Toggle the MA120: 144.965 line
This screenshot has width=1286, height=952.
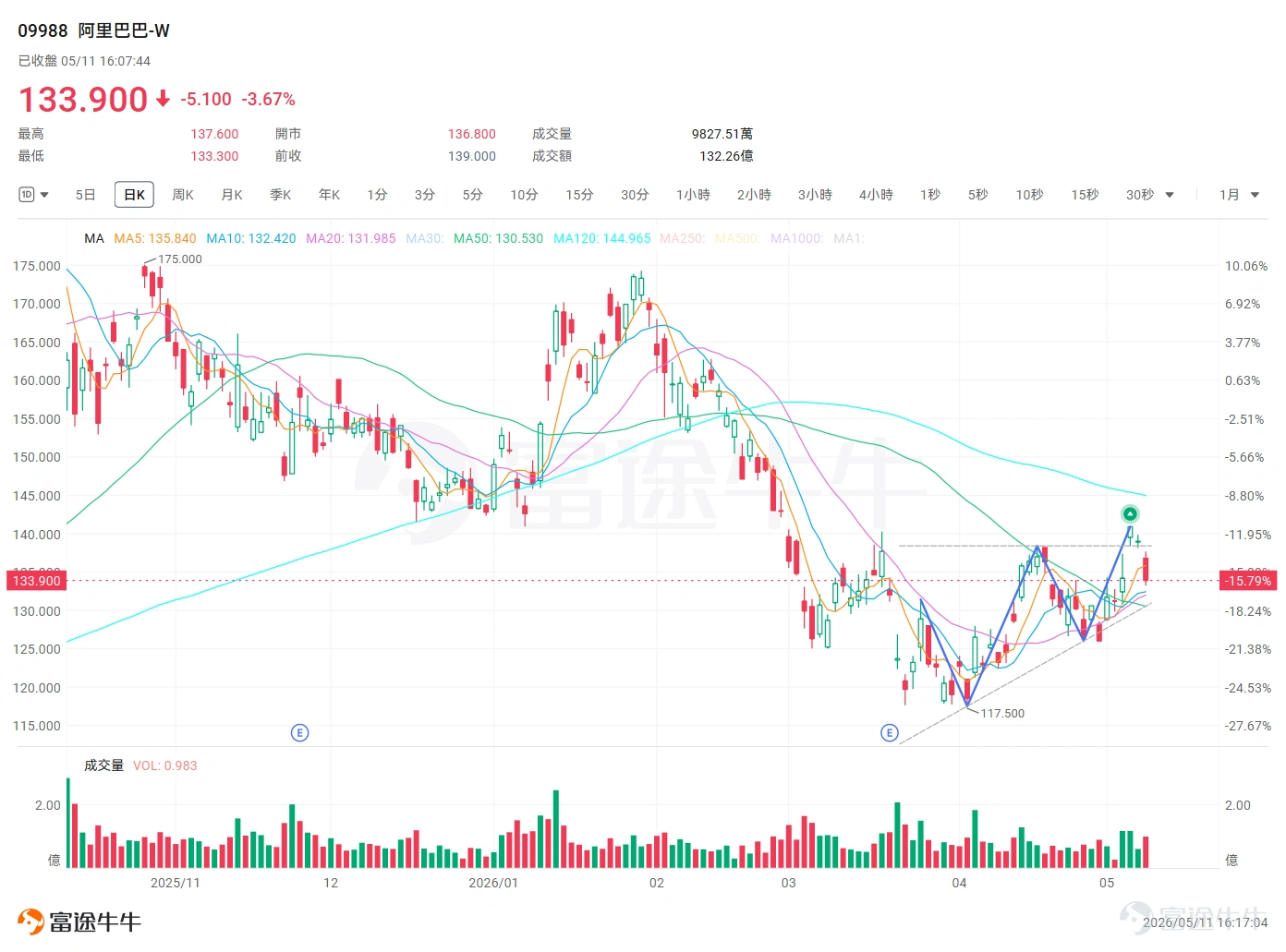point(602,238)
